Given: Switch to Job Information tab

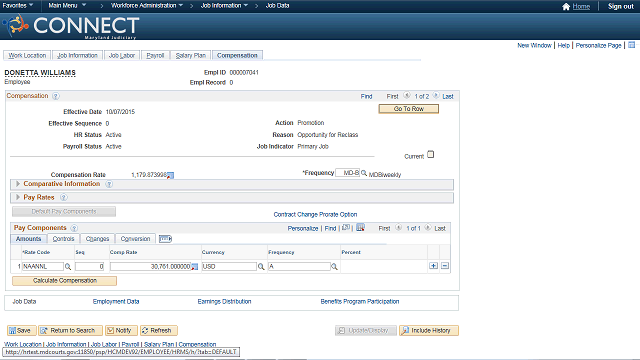Looking at the screenshot, I should click(77, 56).
